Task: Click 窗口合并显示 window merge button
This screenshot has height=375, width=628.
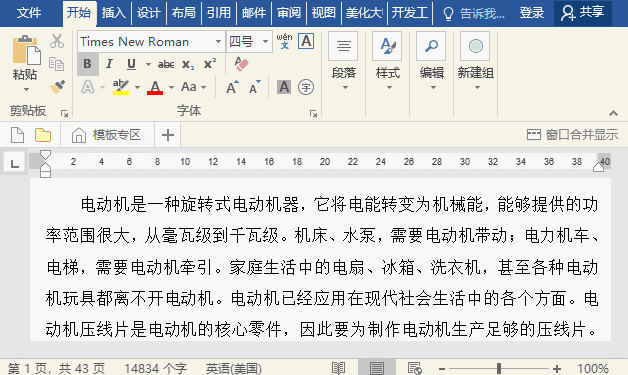Action: (572, 135)
